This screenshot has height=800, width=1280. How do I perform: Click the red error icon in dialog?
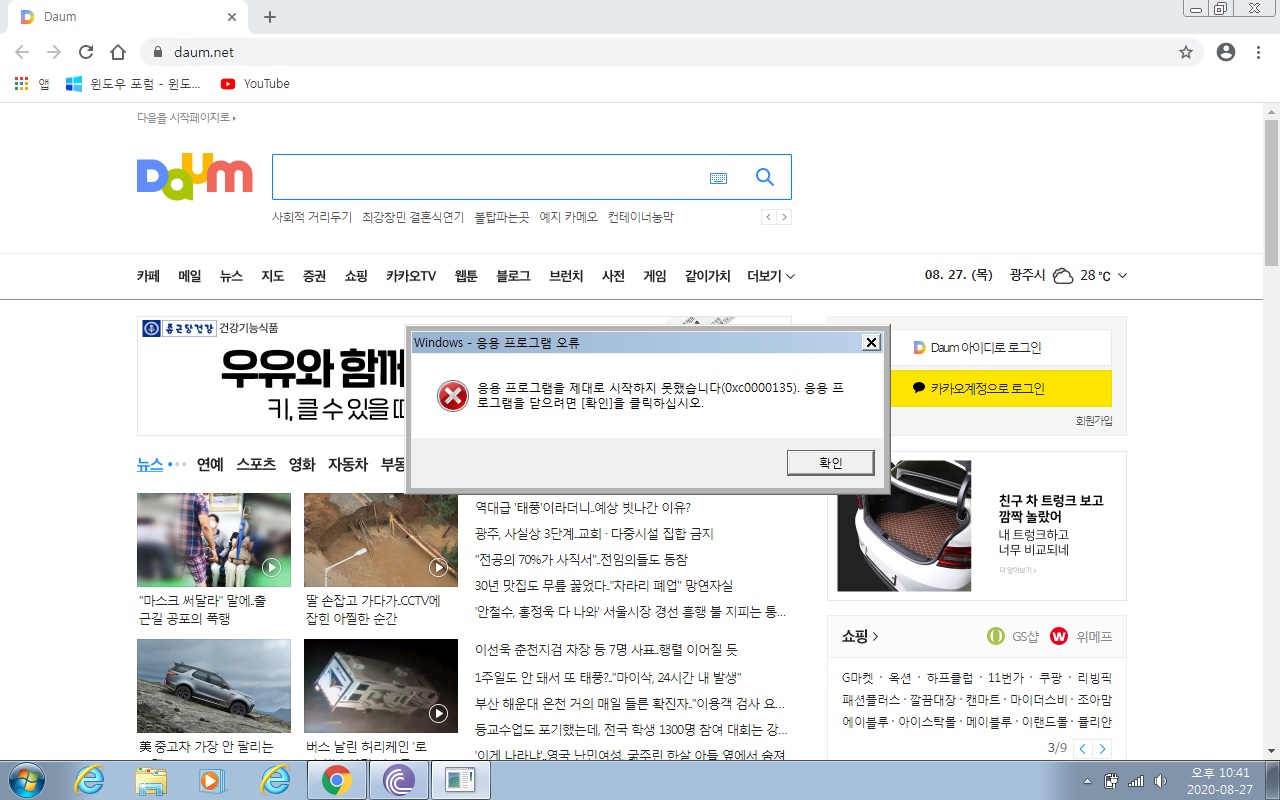click(x=453, y=397)
